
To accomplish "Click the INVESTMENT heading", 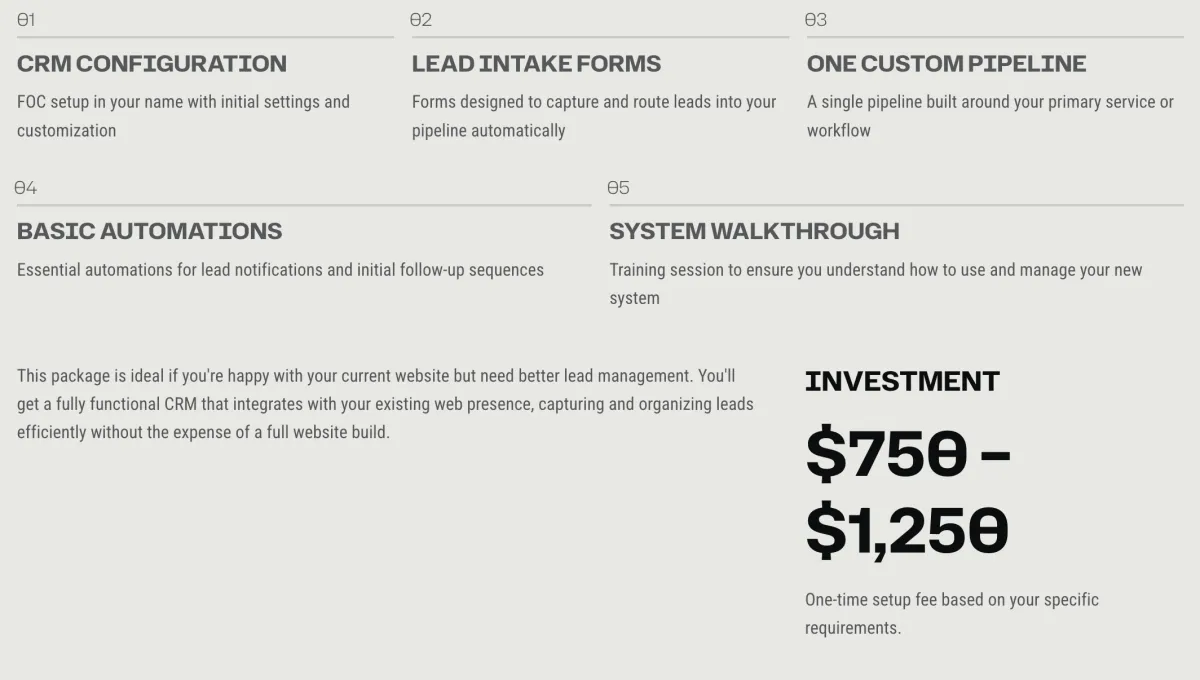I will 902,381.
